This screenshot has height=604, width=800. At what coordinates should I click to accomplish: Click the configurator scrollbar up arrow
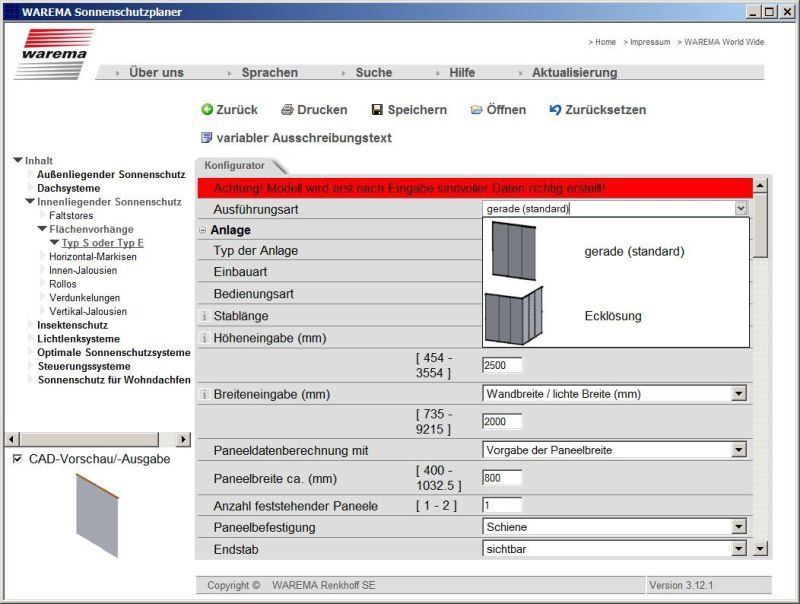click(x=760, y=185)
